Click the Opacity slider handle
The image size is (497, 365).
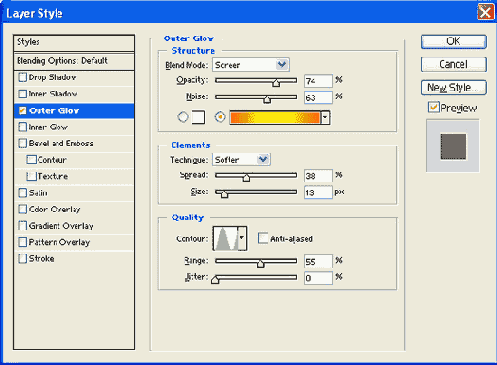[276, 83]
